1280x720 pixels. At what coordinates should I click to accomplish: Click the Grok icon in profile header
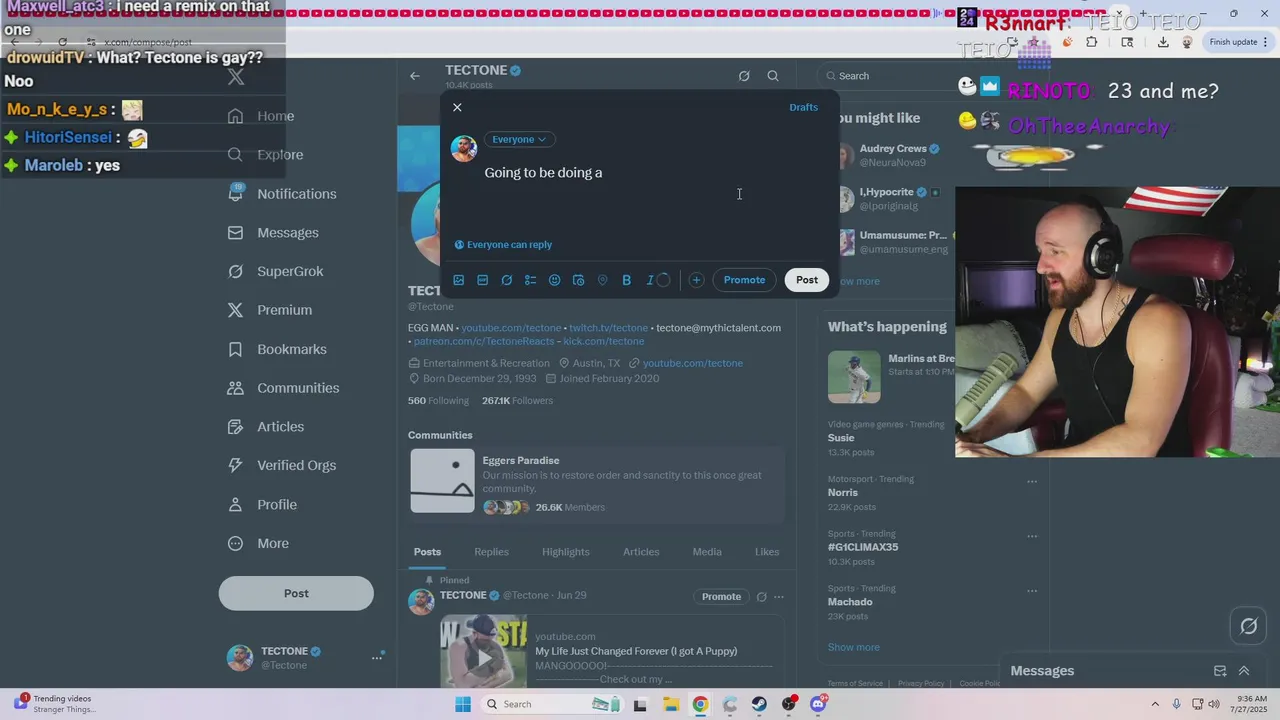coord(744,76)
